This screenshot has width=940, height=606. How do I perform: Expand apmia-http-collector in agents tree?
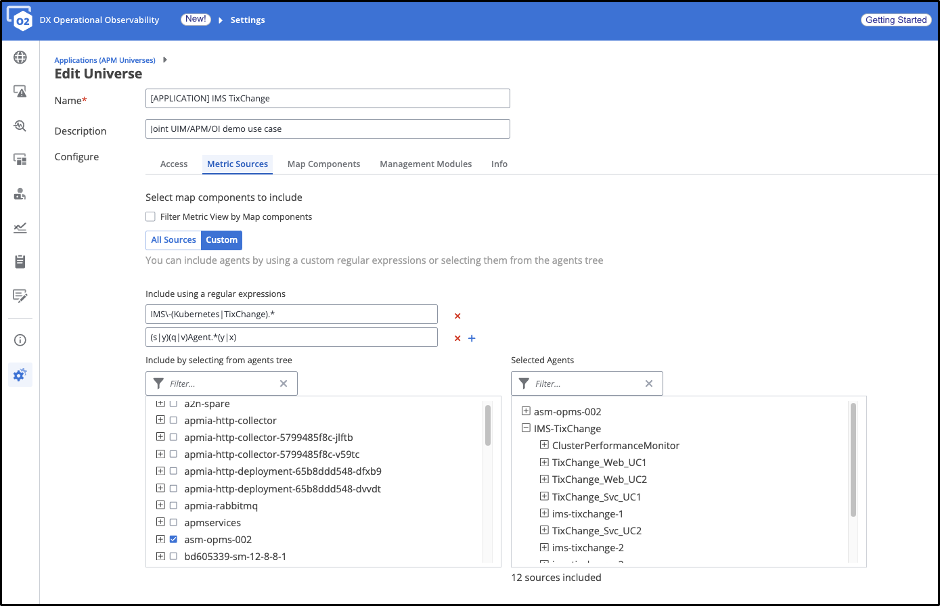(160, 420)
